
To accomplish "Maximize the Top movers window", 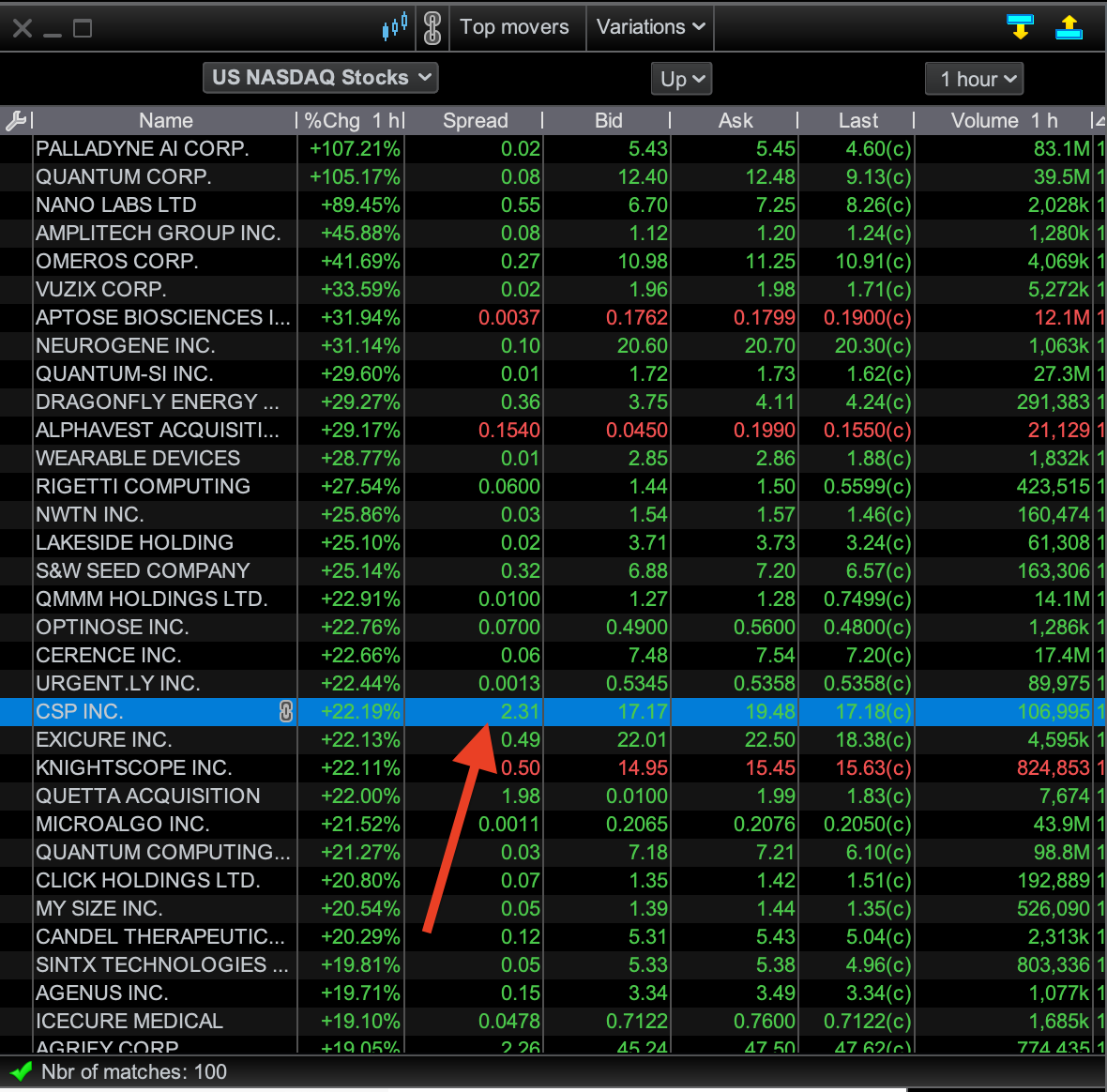I will (83, 28).
